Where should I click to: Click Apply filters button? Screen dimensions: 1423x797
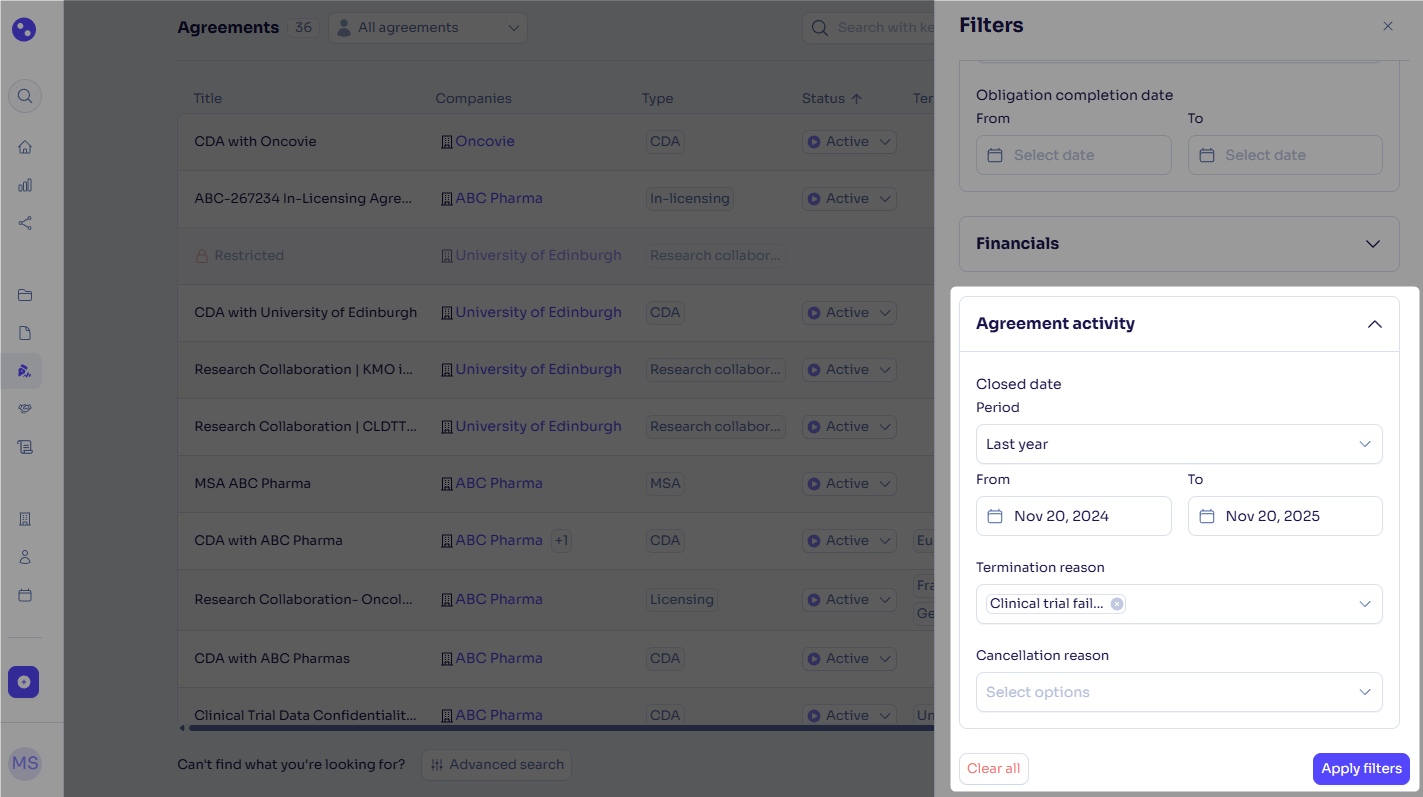[1360, 768]
